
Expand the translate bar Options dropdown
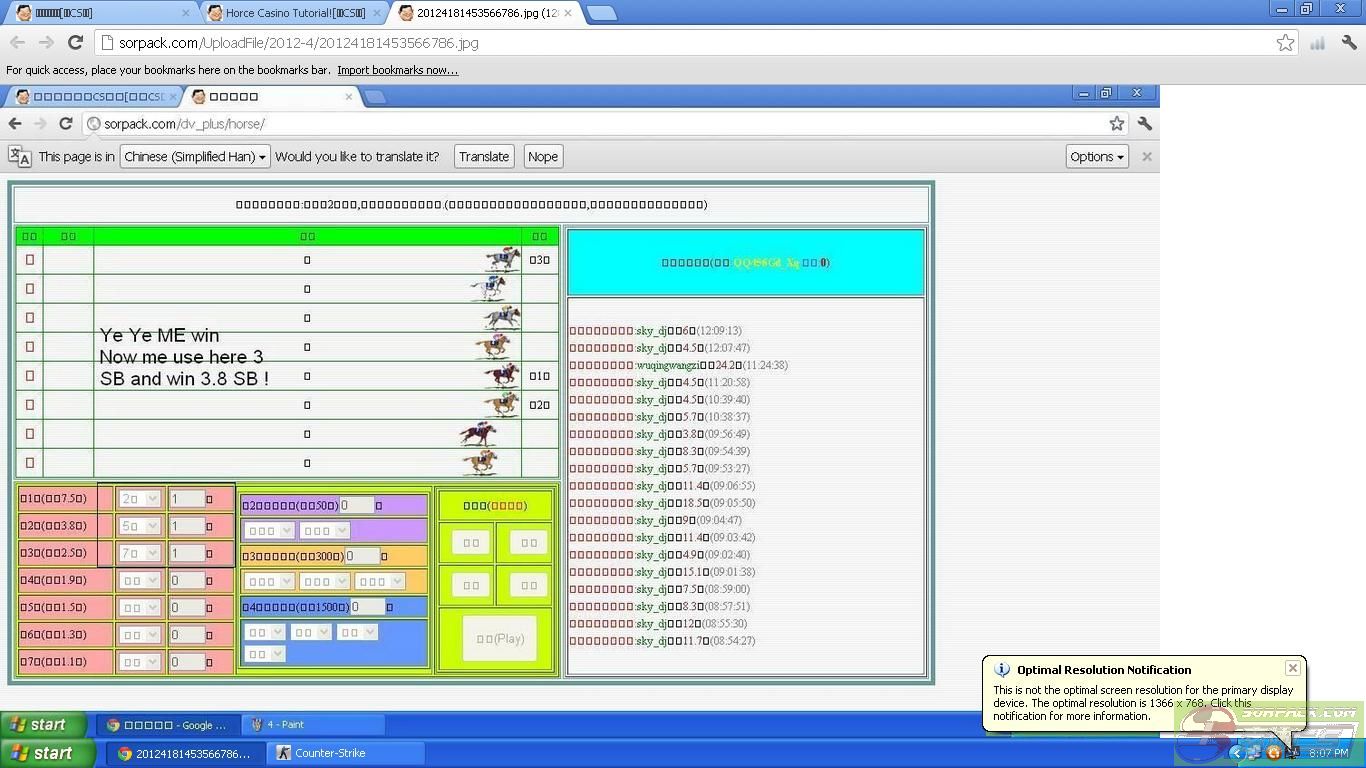[1096, 157]
